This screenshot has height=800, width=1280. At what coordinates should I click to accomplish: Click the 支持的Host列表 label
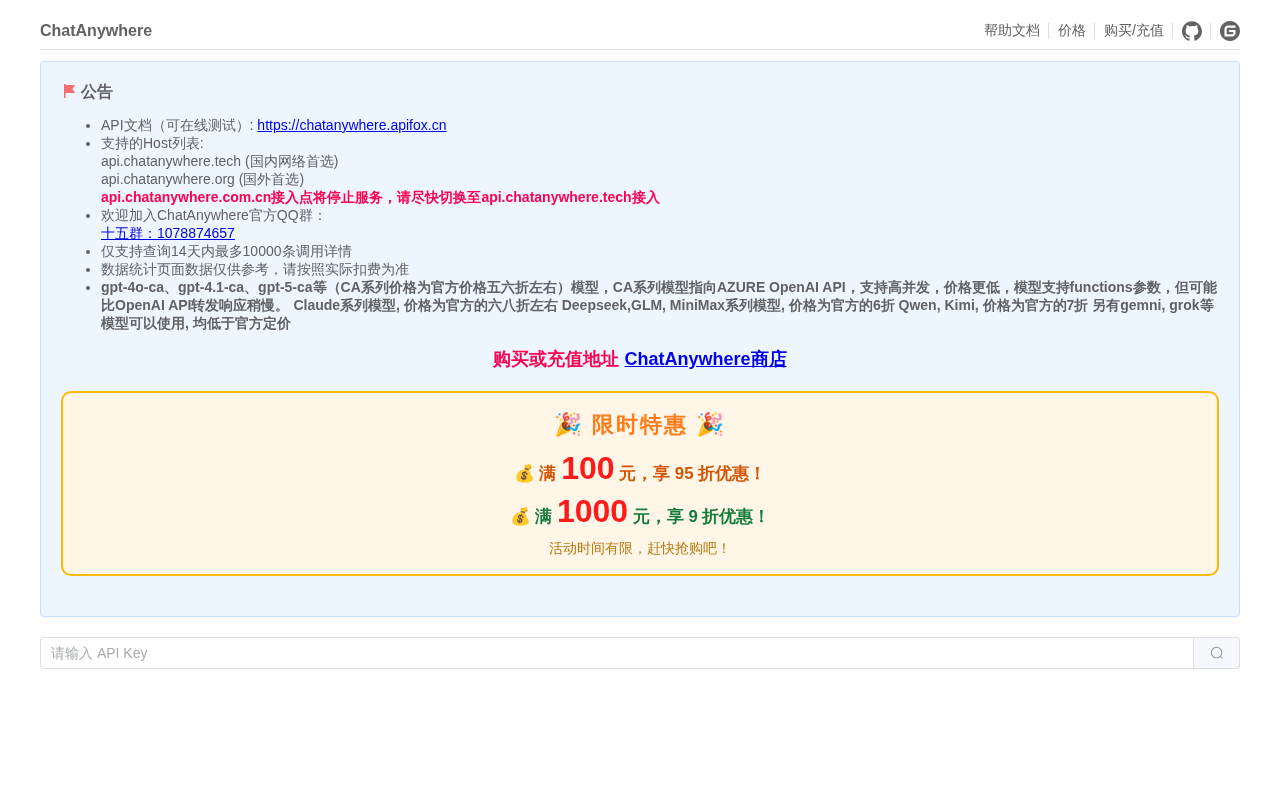pyautogui.click(x=152, y=143)
